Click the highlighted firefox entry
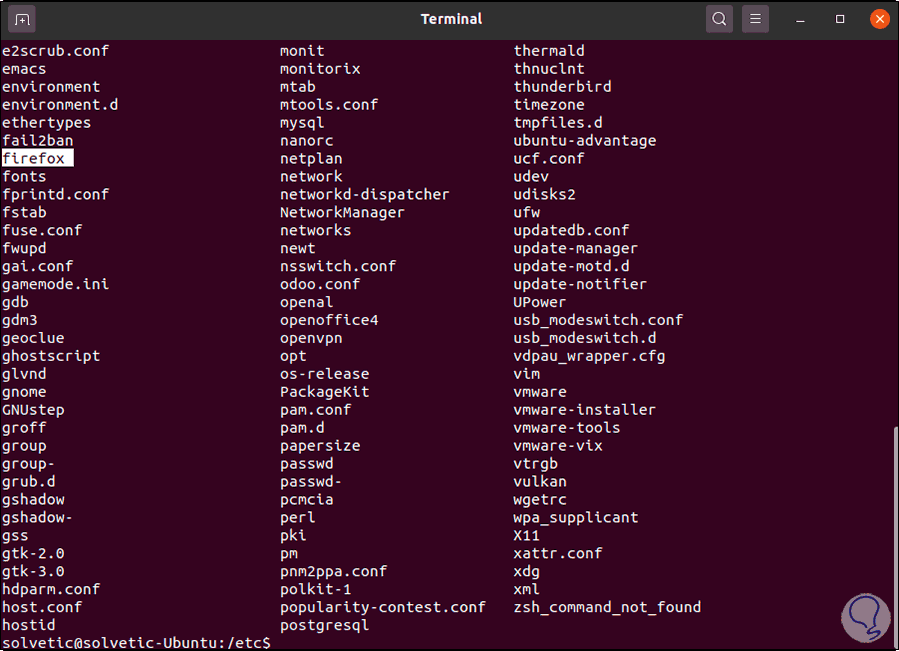 click(x=36, y=158)
